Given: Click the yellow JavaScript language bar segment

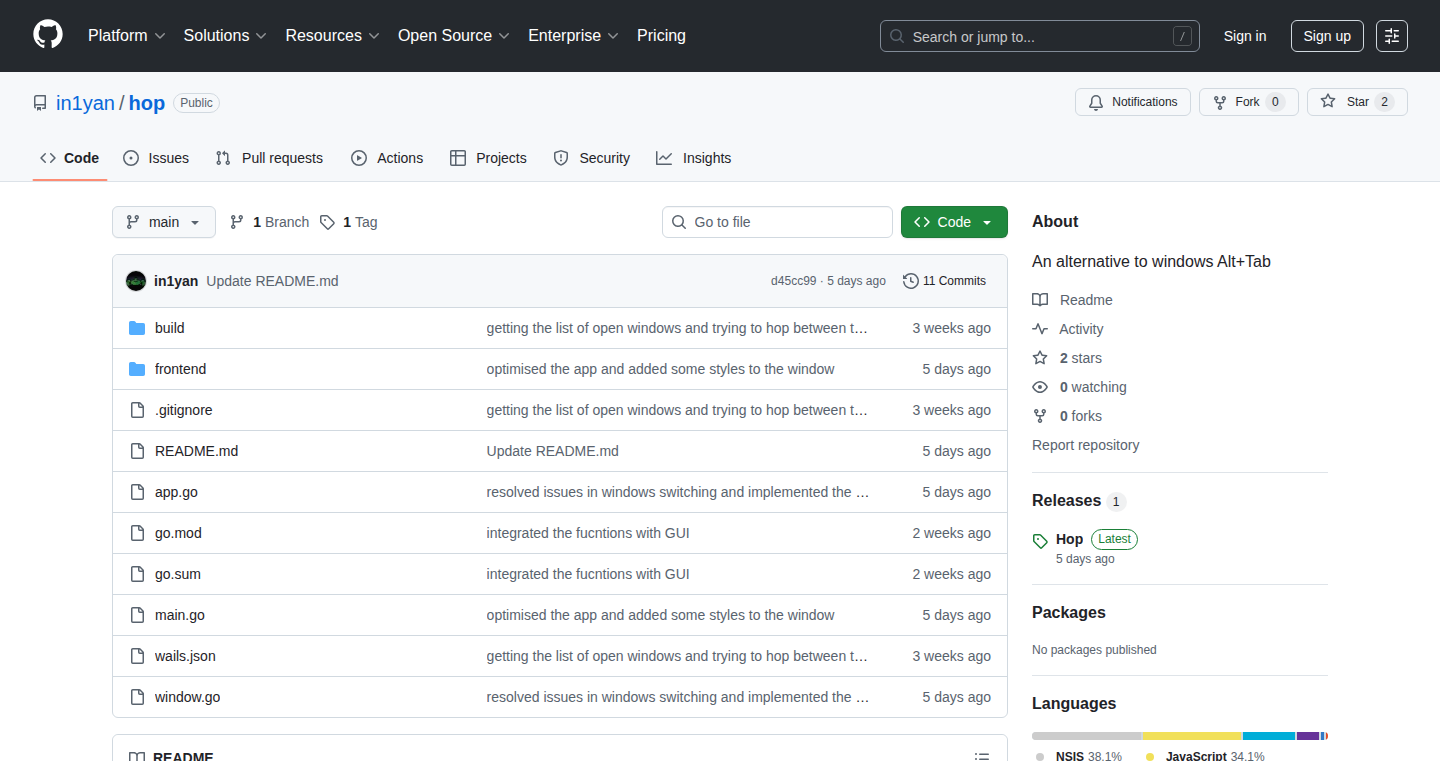Looking at the screenshot, I should (x=1193, y=736).
